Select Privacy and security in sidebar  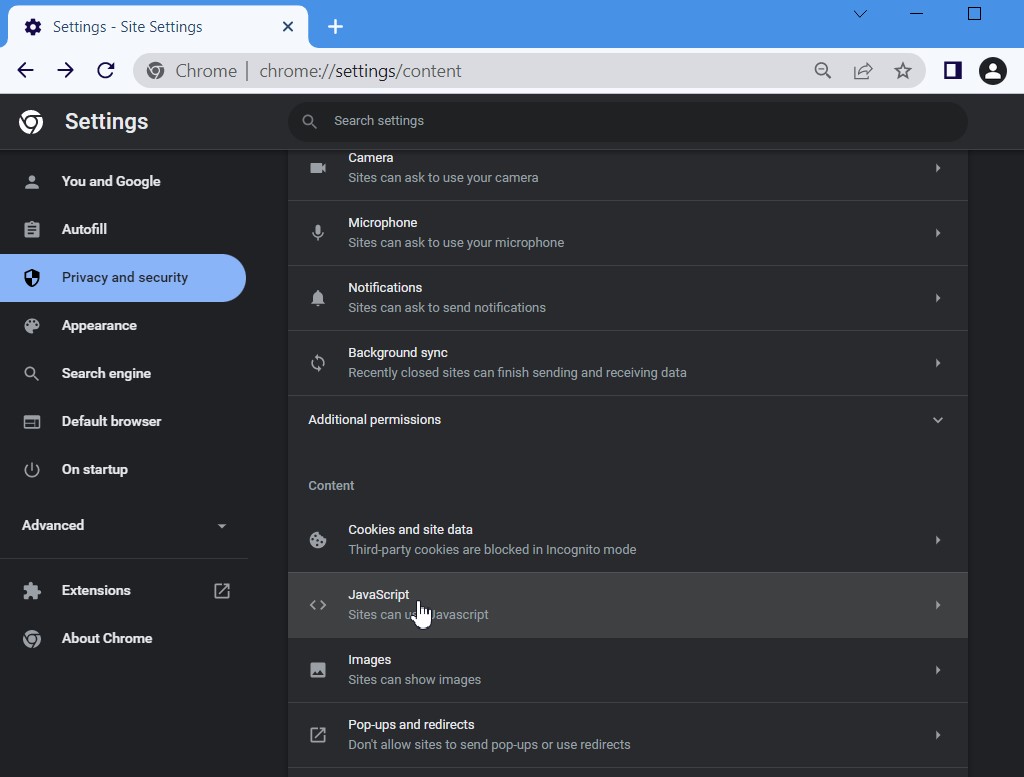pos(123,278)
